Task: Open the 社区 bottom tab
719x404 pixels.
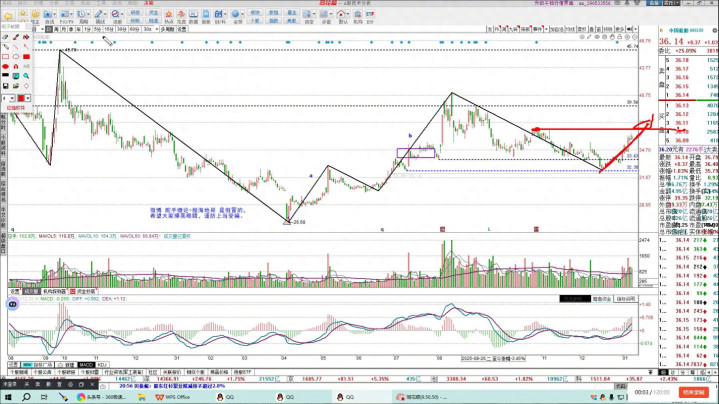Action: [153, 372]
